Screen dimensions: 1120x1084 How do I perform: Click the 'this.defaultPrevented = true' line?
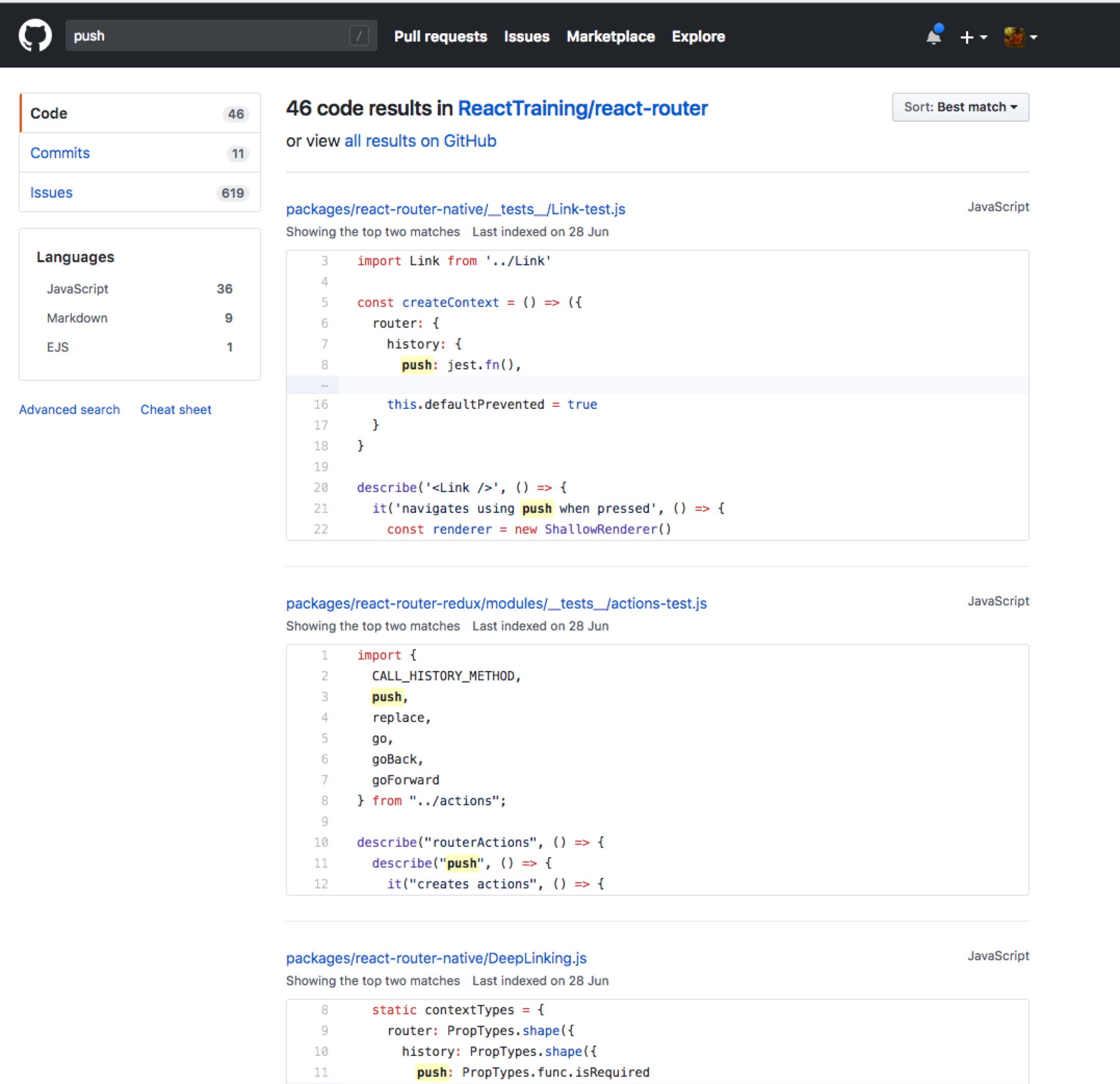click(492, 404)
